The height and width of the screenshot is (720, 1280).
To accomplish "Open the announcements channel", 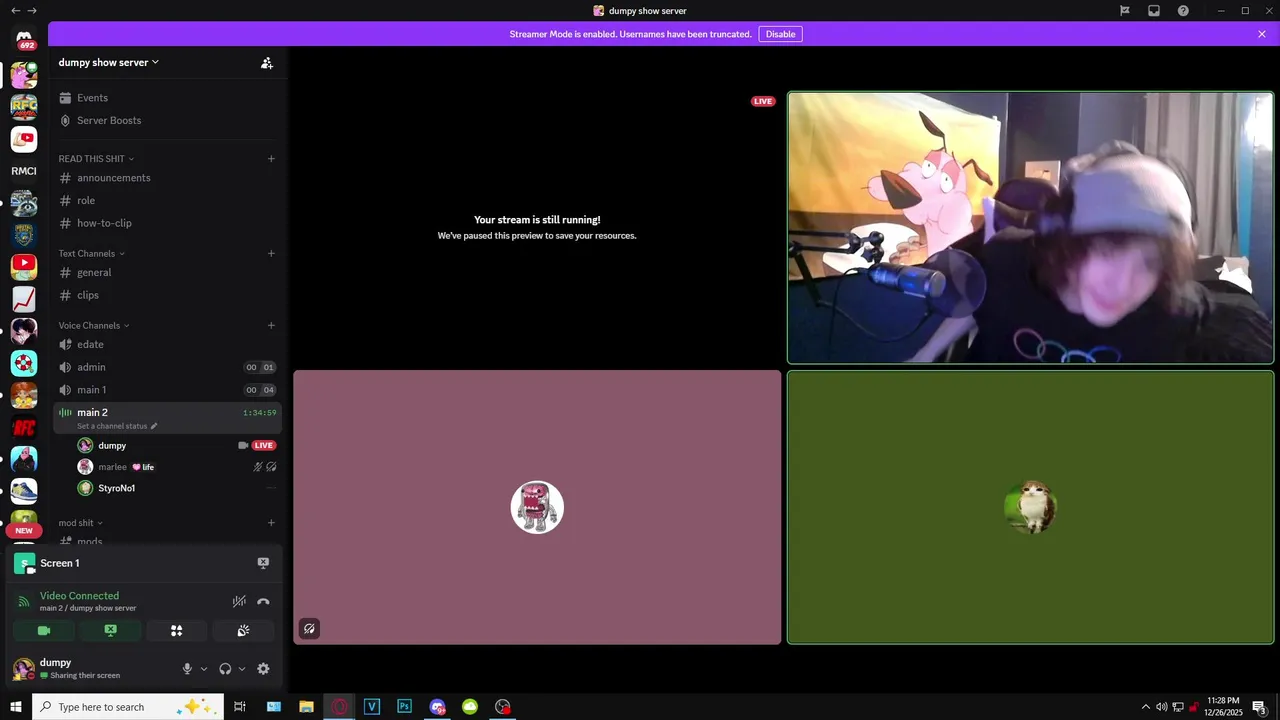I will (167, 178).
